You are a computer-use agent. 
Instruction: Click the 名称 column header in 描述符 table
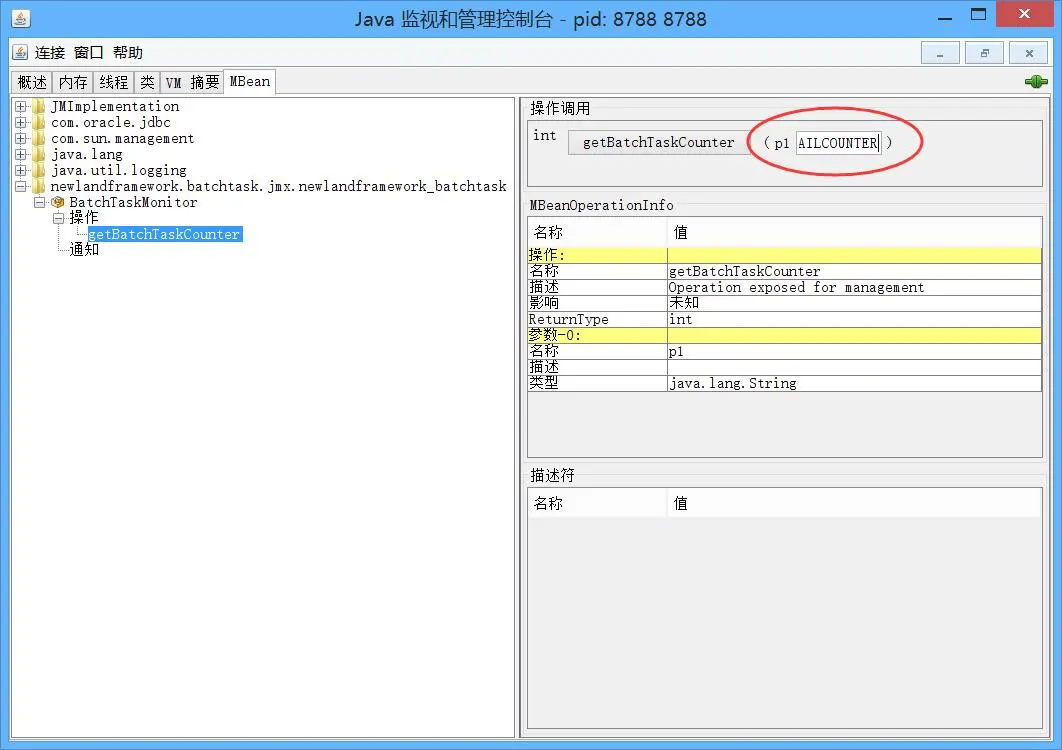tap(597, 503)
